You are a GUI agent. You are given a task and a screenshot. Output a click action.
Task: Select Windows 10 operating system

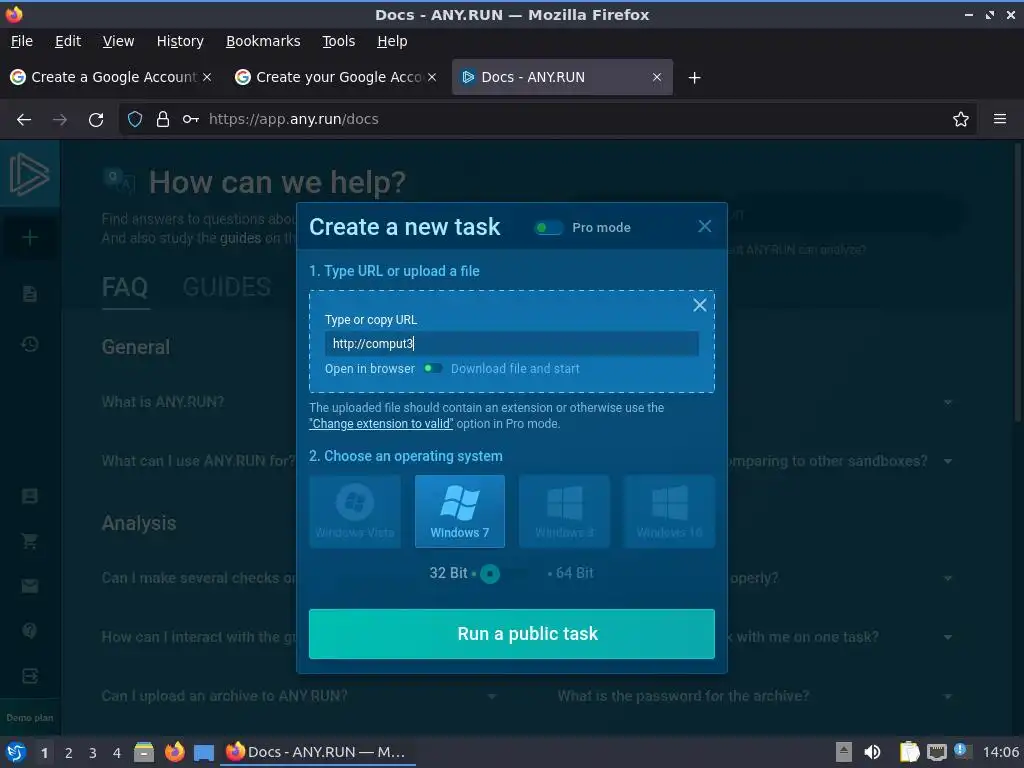coord(669,511)
